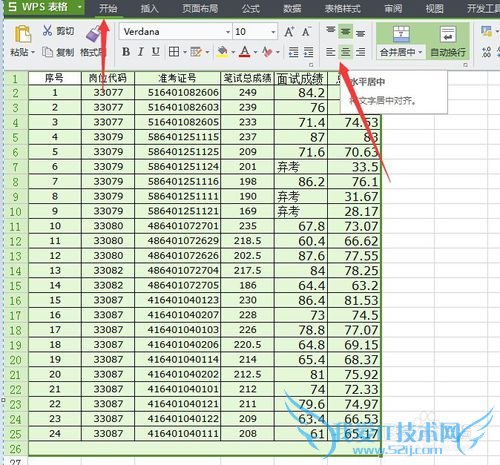Toggle underline formatting

click(x=156, y=52)
